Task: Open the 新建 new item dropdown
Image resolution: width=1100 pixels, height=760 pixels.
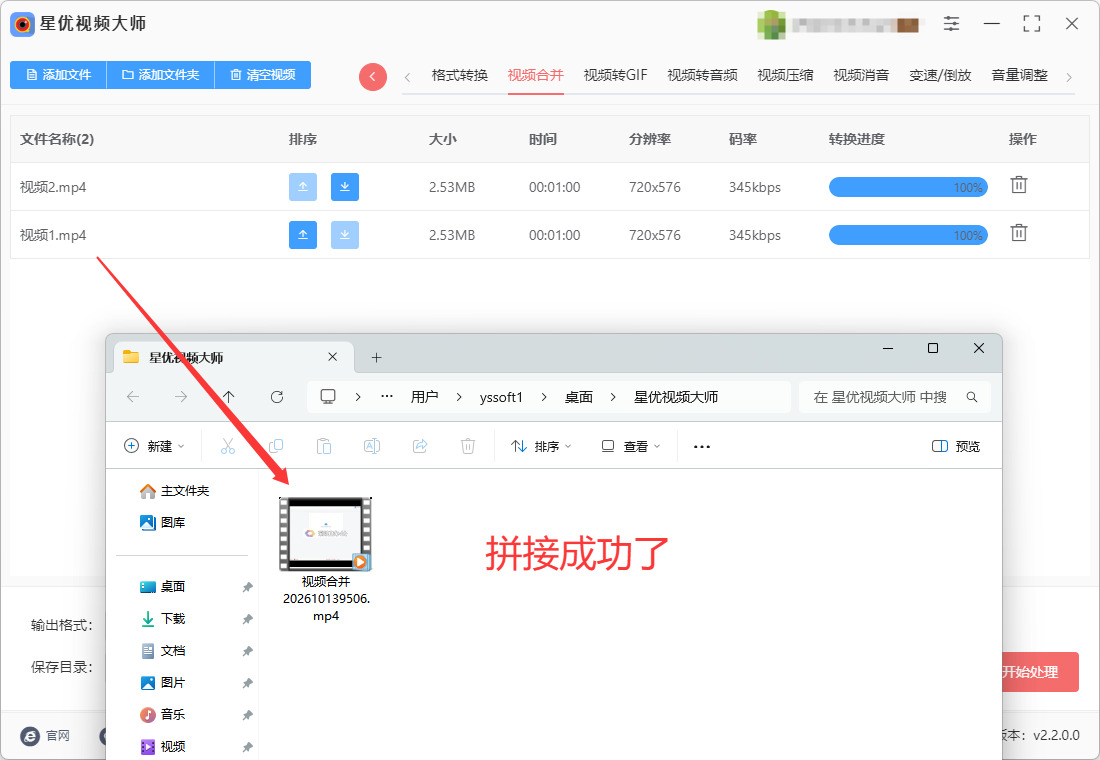Action: (154, 446)
